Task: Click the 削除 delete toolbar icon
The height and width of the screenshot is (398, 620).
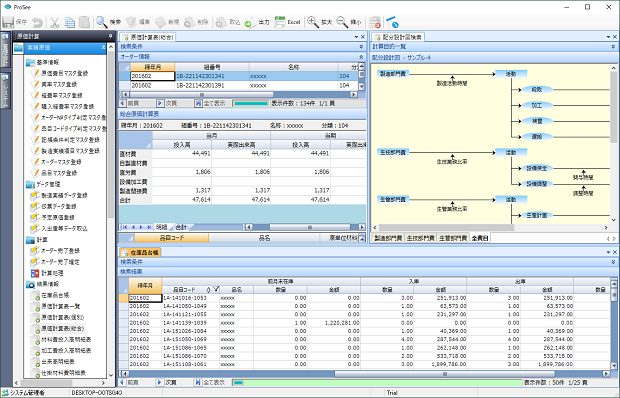Action: (x=189, y=22)
